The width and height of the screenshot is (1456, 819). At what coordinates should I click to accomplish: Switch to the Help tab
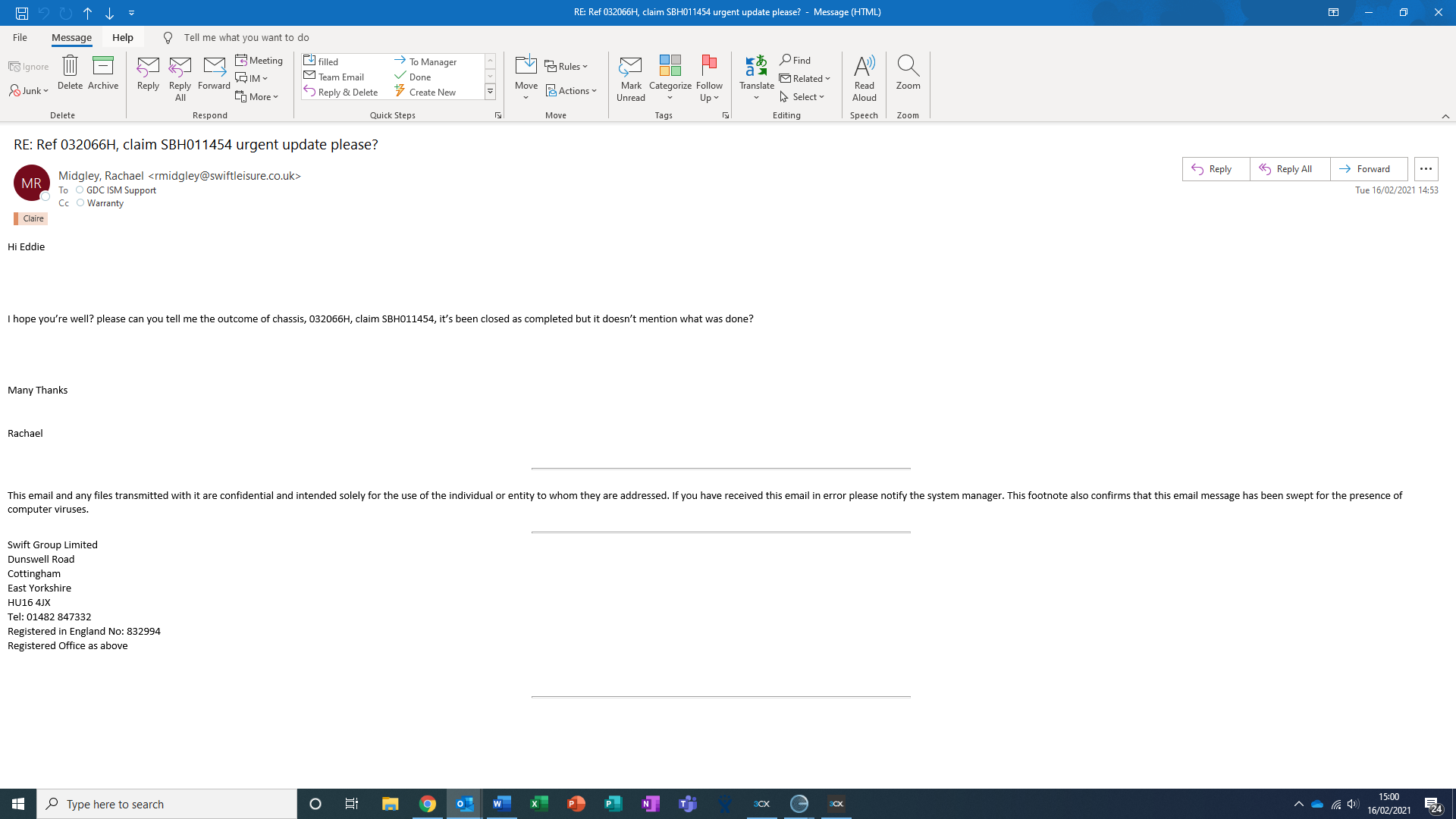click(x=123, y=37)
